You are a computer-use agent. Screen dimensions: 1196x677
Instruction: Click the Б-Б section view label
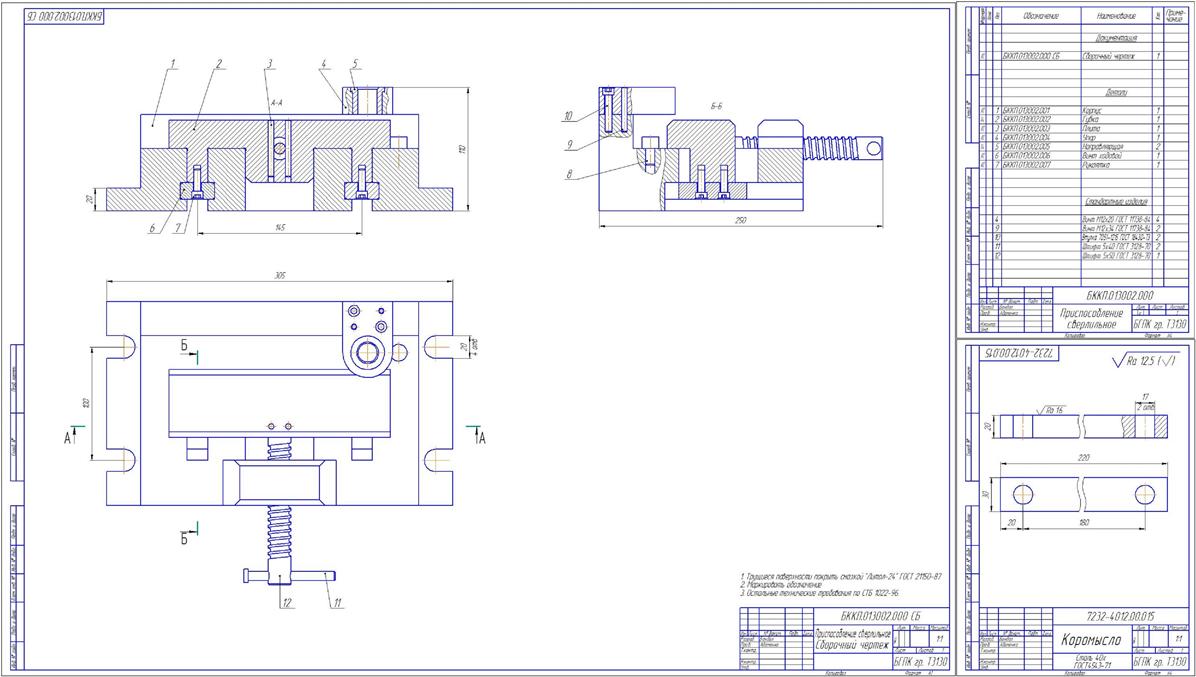point(715,107)
